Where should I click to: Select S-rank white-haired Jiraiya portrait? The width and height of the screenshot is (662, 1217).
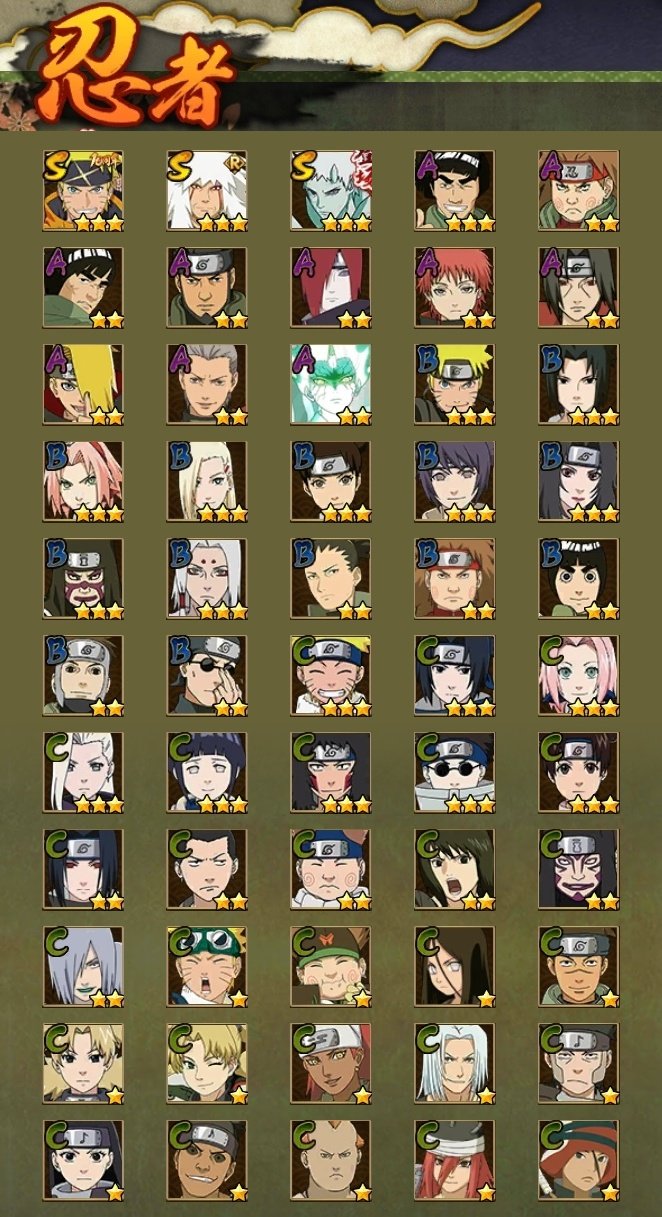click(207, 191)
